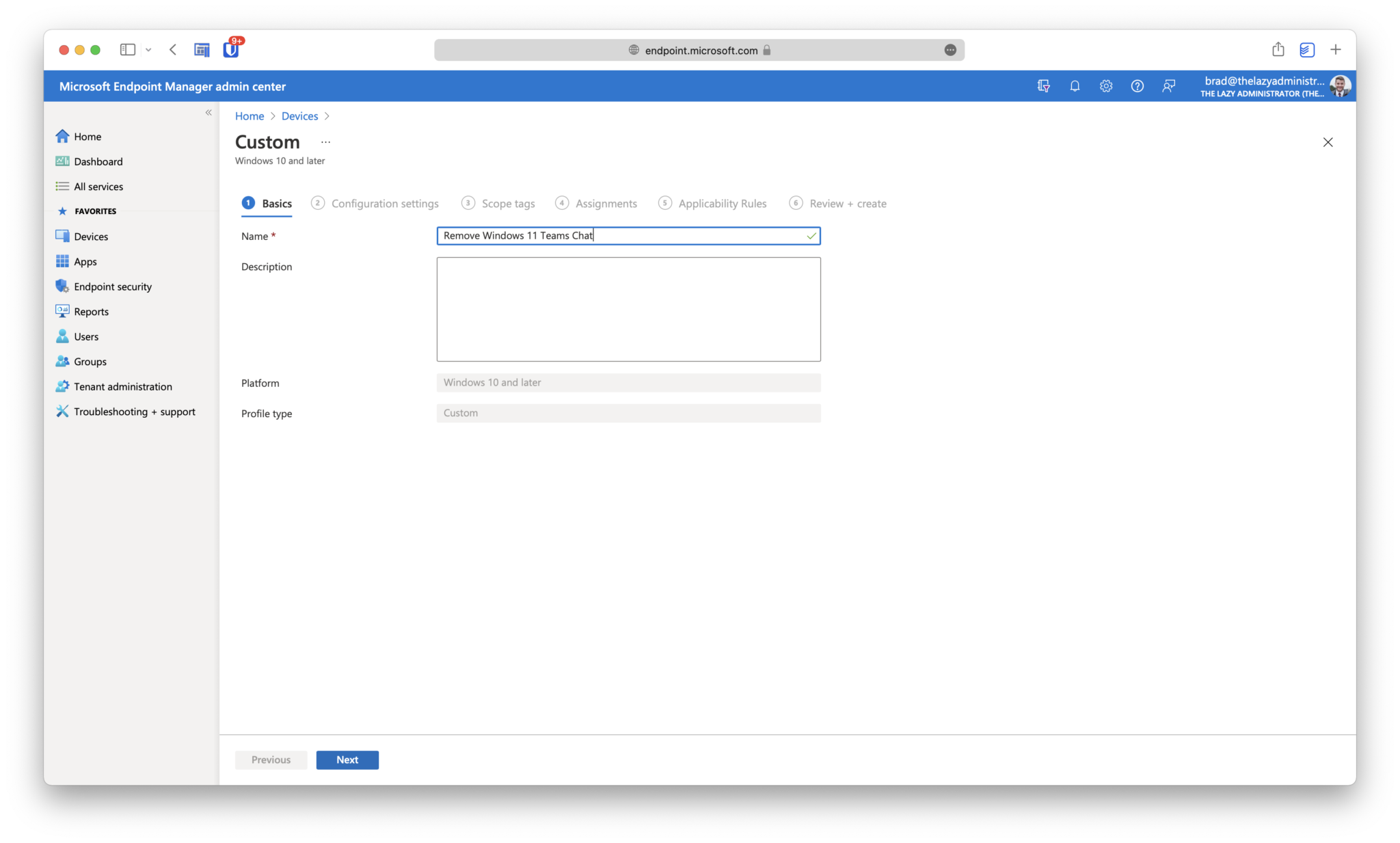Switch to the Basics tab
The width and height of the screenshot is (1400, 843).
(267, 203)
